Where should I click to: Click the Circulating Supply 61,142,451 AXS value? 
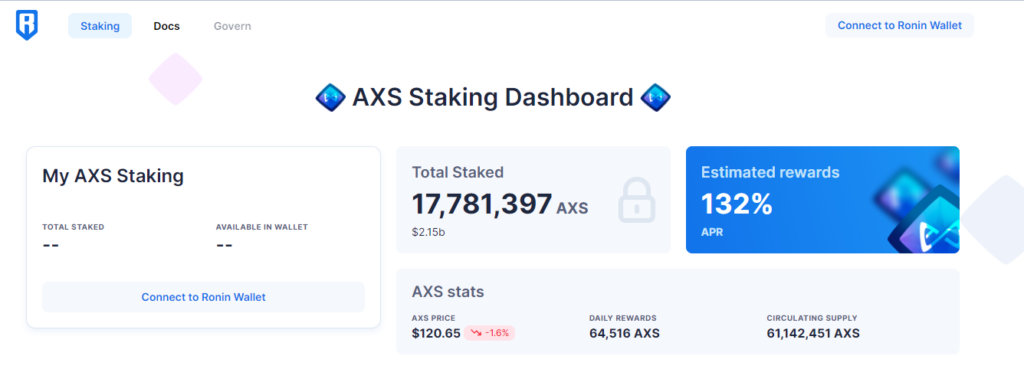[813, 334]
